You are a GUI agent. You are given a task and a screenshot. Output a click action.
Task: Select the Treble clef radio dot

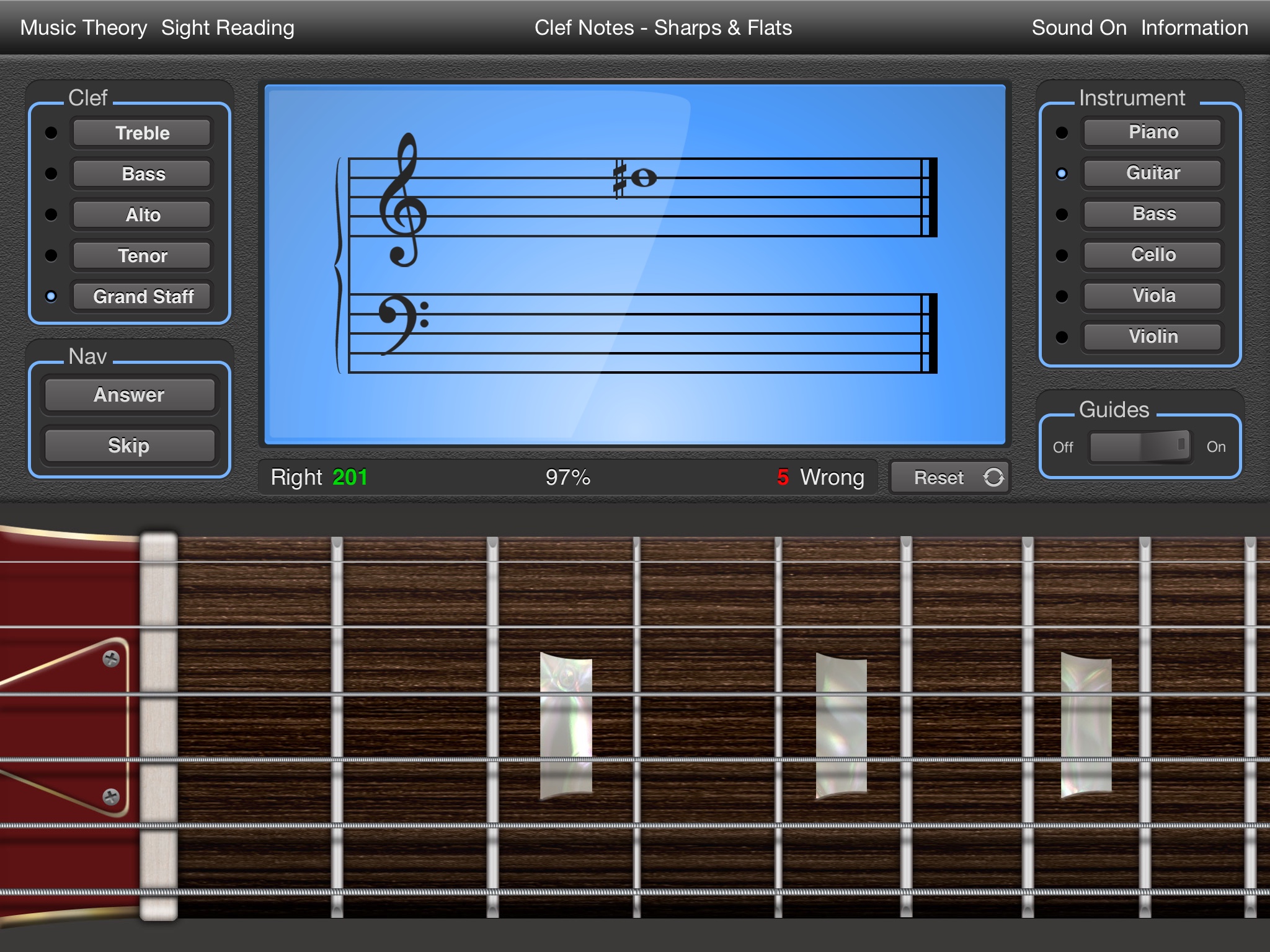point(51,133)
